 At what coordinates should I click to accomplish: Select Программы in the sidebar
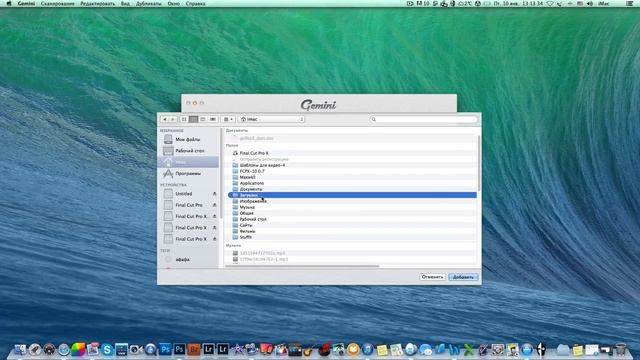188,173
